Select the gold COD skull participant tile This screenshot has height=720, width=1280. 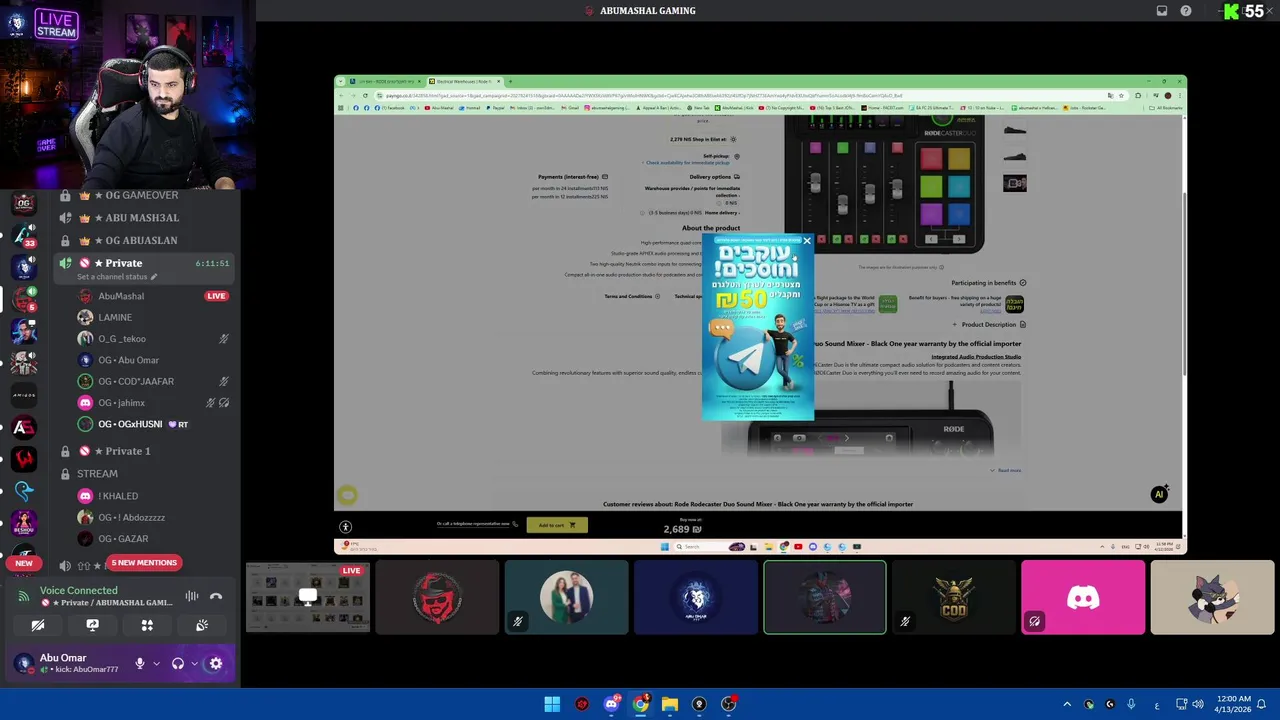954,597
